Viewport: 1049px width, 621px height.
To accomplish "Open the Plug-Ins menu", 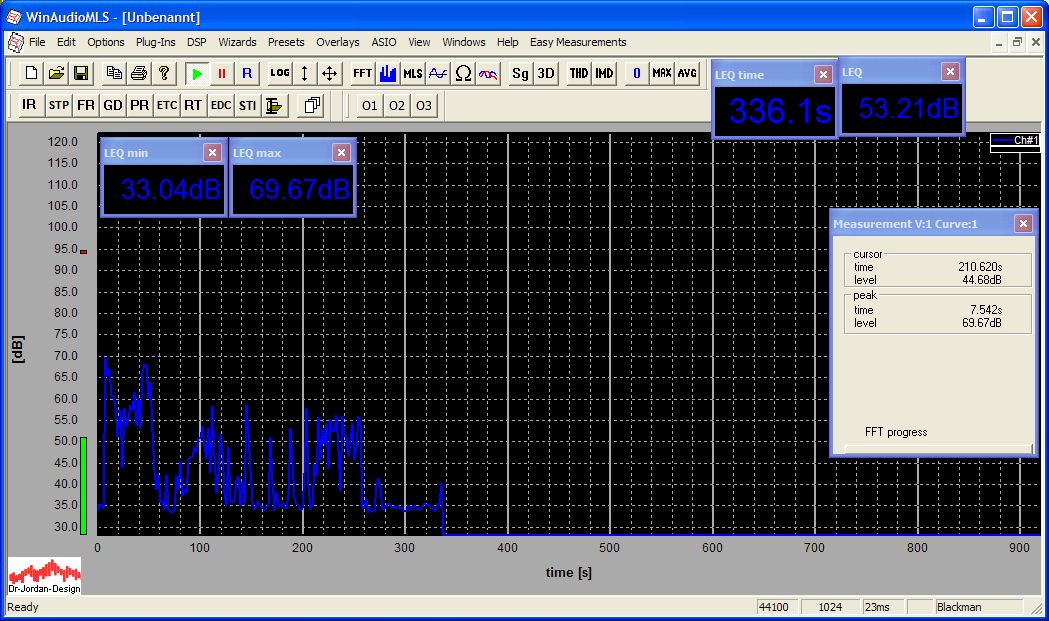I will [x=155, y=42].
